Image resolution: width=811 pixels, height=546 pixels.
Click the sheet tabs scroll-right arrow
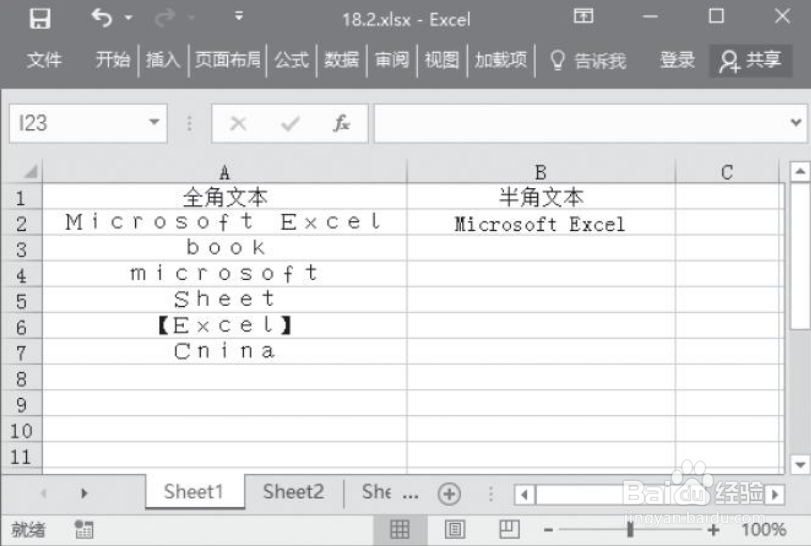pyautogui.click(x=84, y=493)
